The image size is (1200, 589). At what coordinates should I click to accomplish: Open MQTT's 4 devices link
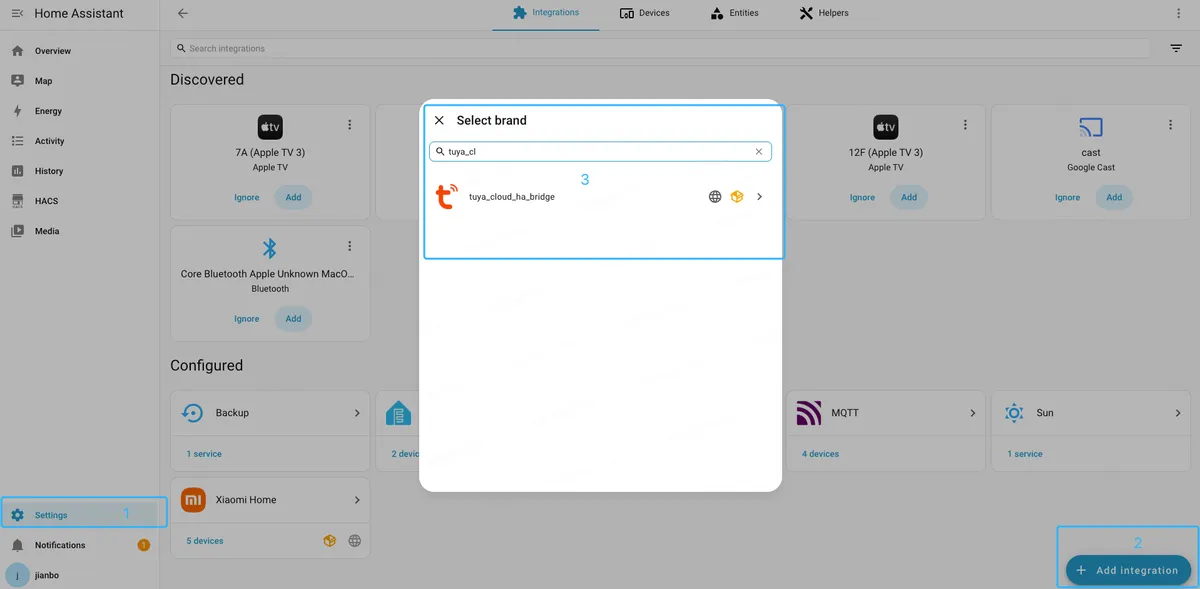click(x=820, y=454)
